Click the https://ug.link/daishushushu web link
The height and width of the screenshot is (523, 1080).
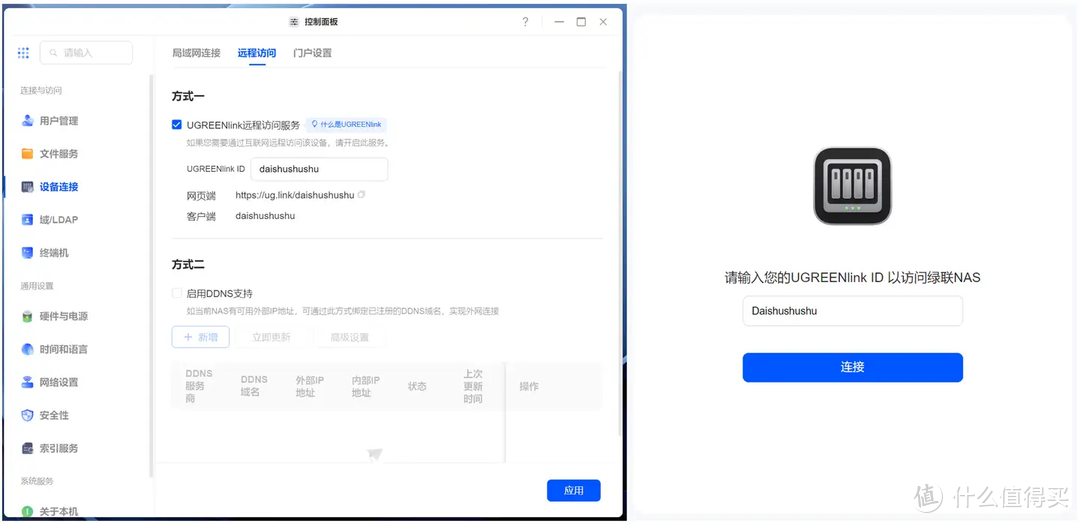click(295, 195)
